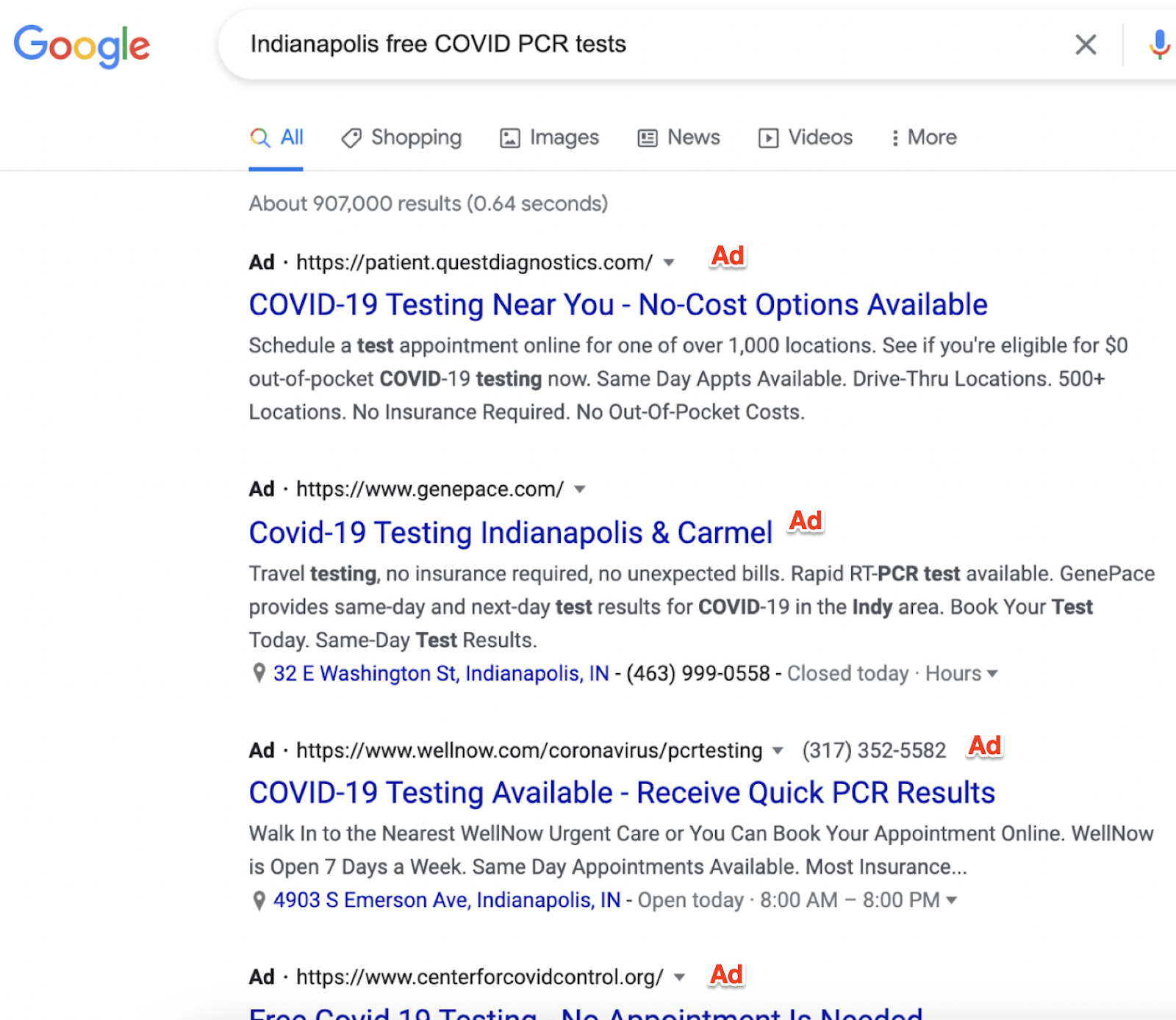
Task: Open the More search options menu
Action: tap(924, 137)
